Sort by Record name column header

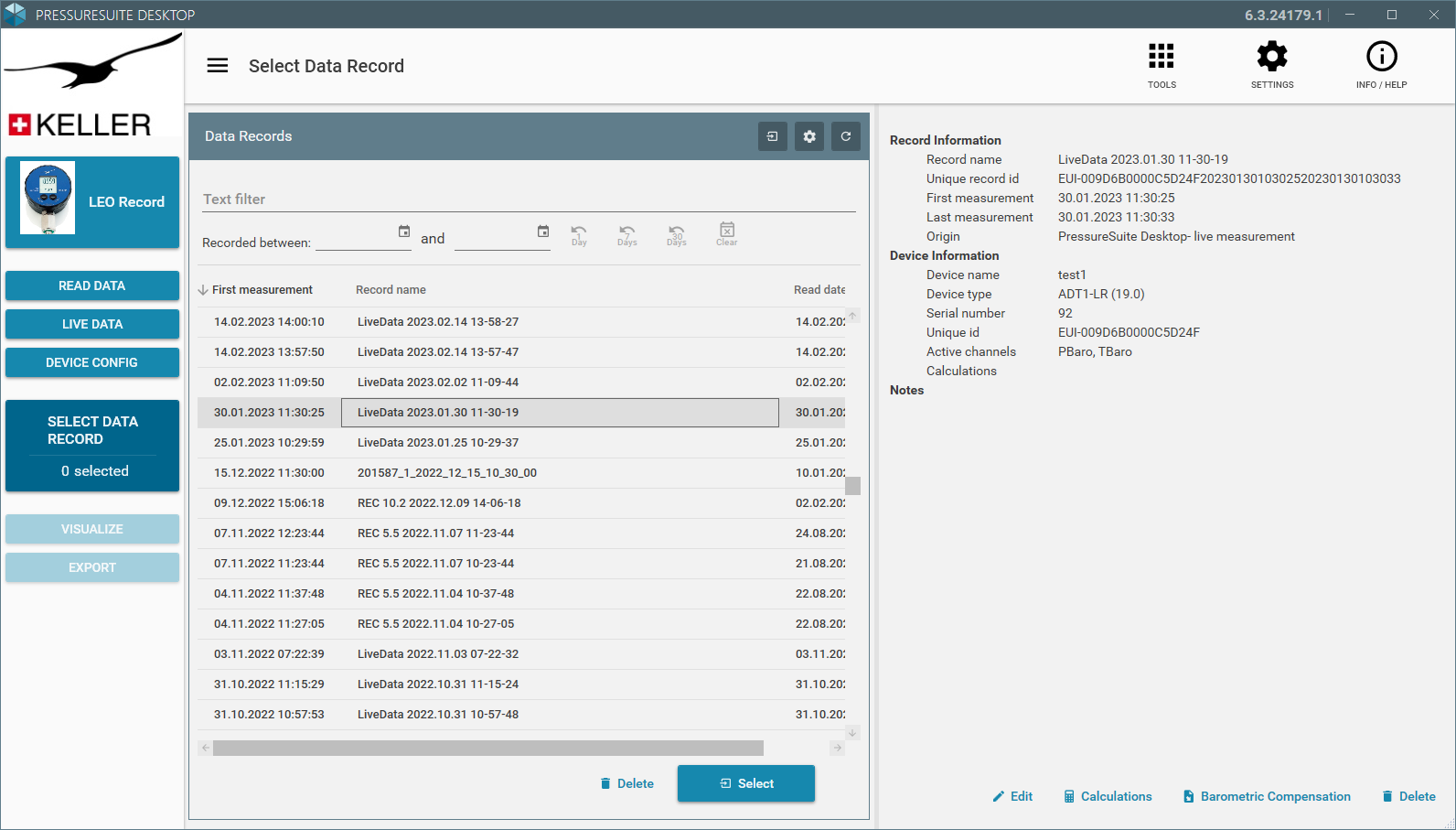tap(391, 290)
